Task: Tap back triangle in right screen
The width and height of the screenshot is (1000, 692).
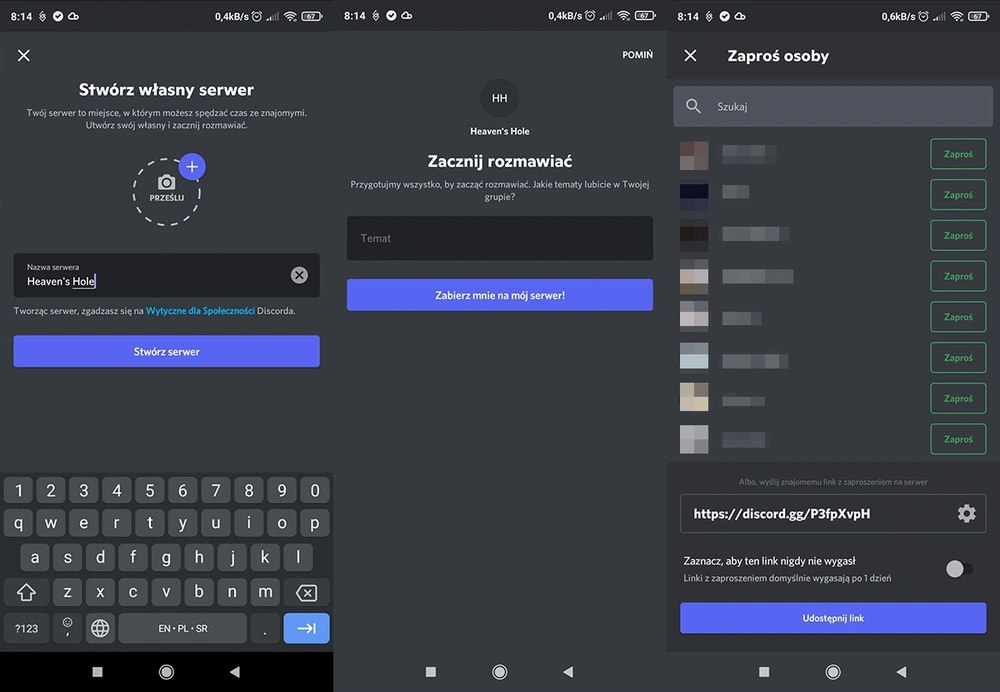Action: click(901, 672)
